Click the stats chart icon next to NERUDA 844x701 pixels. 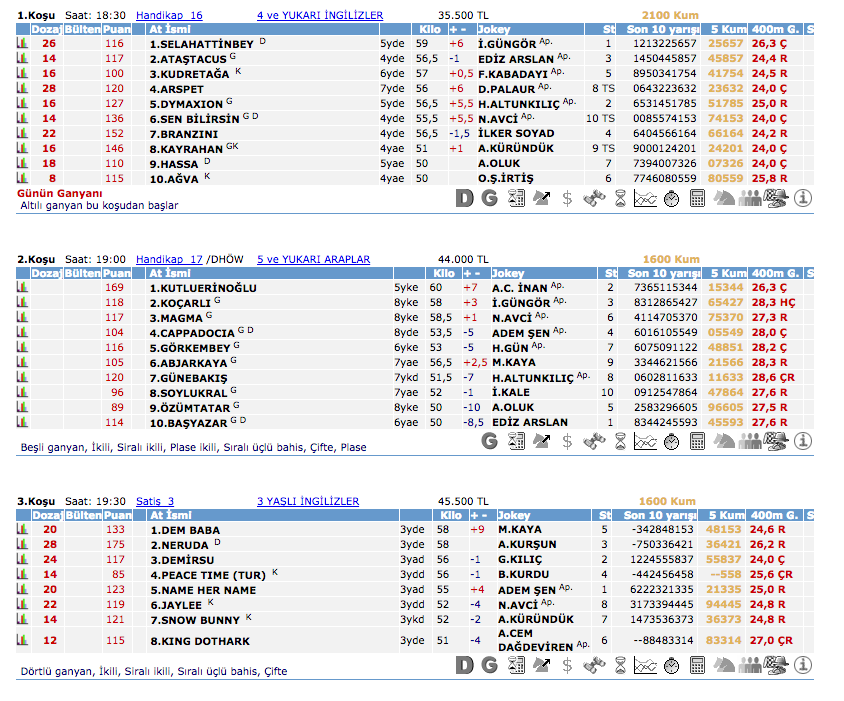click(x=22, y=545)
